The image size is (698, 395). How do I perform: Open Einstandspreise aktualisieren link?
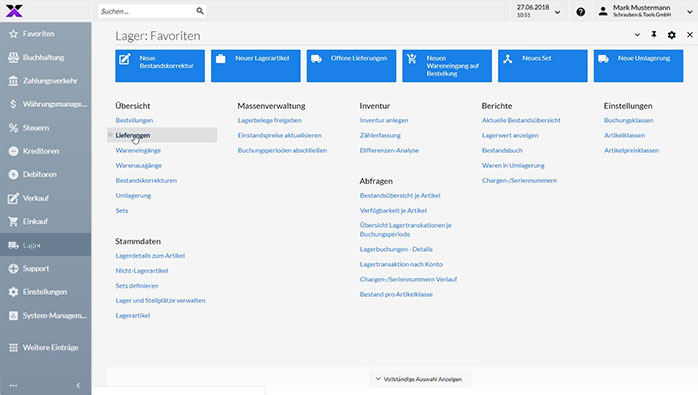click(279, 135)
